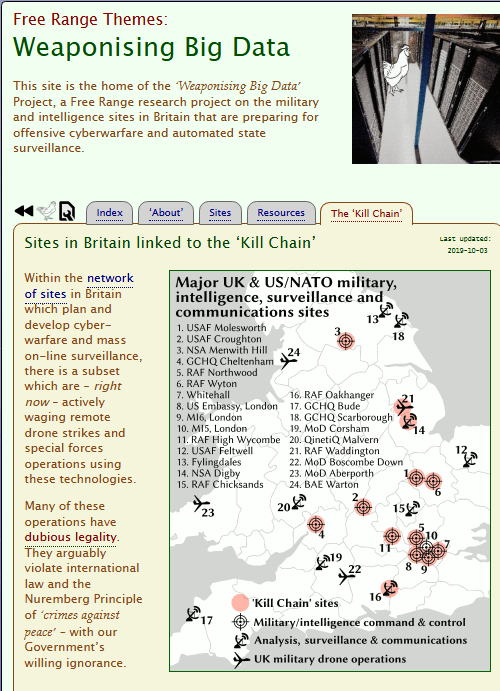This screenshot has width=500, height=691.
Task: Click '15. RAF Chicksands' list entry
Action: tap(220, 484)
